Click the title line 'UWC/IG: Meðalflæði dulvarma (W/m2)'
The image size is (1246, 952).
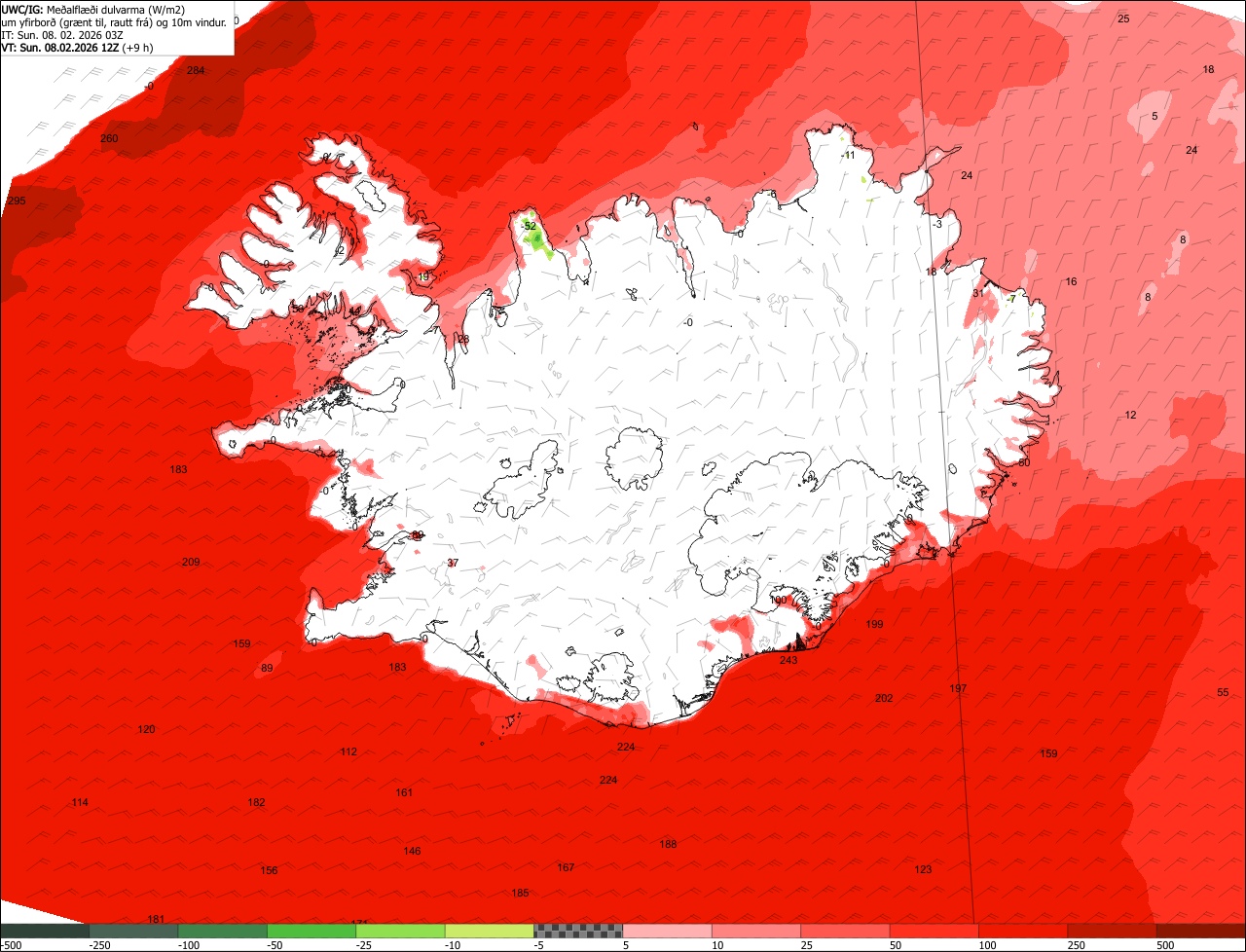click(93, 10)
